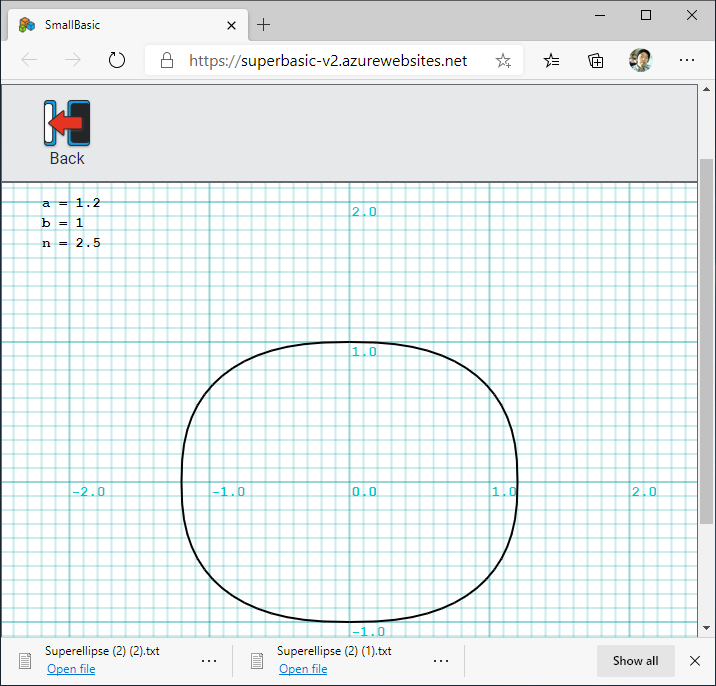Open a new tab with plus button
This screenshot has height=686, width=716.
pyautogui.click(x=263, y=25)
